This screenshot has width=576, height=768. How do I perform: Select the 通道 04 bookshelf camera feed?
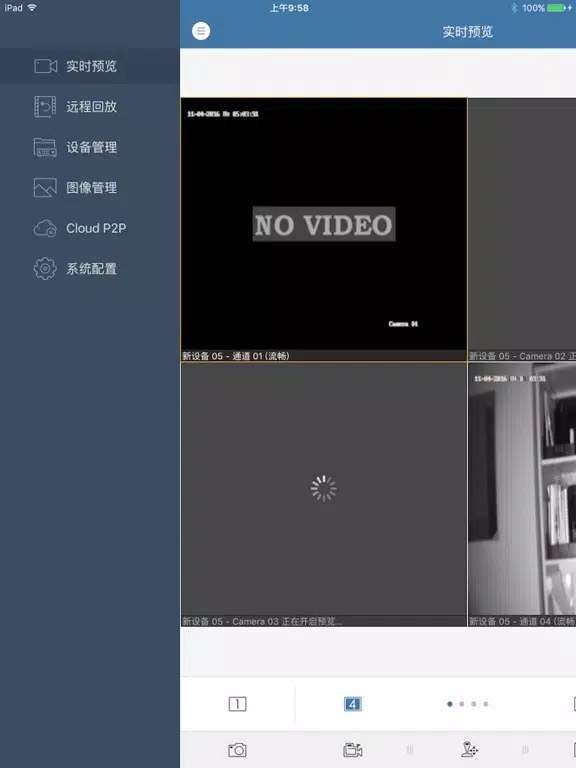point(522,494)
